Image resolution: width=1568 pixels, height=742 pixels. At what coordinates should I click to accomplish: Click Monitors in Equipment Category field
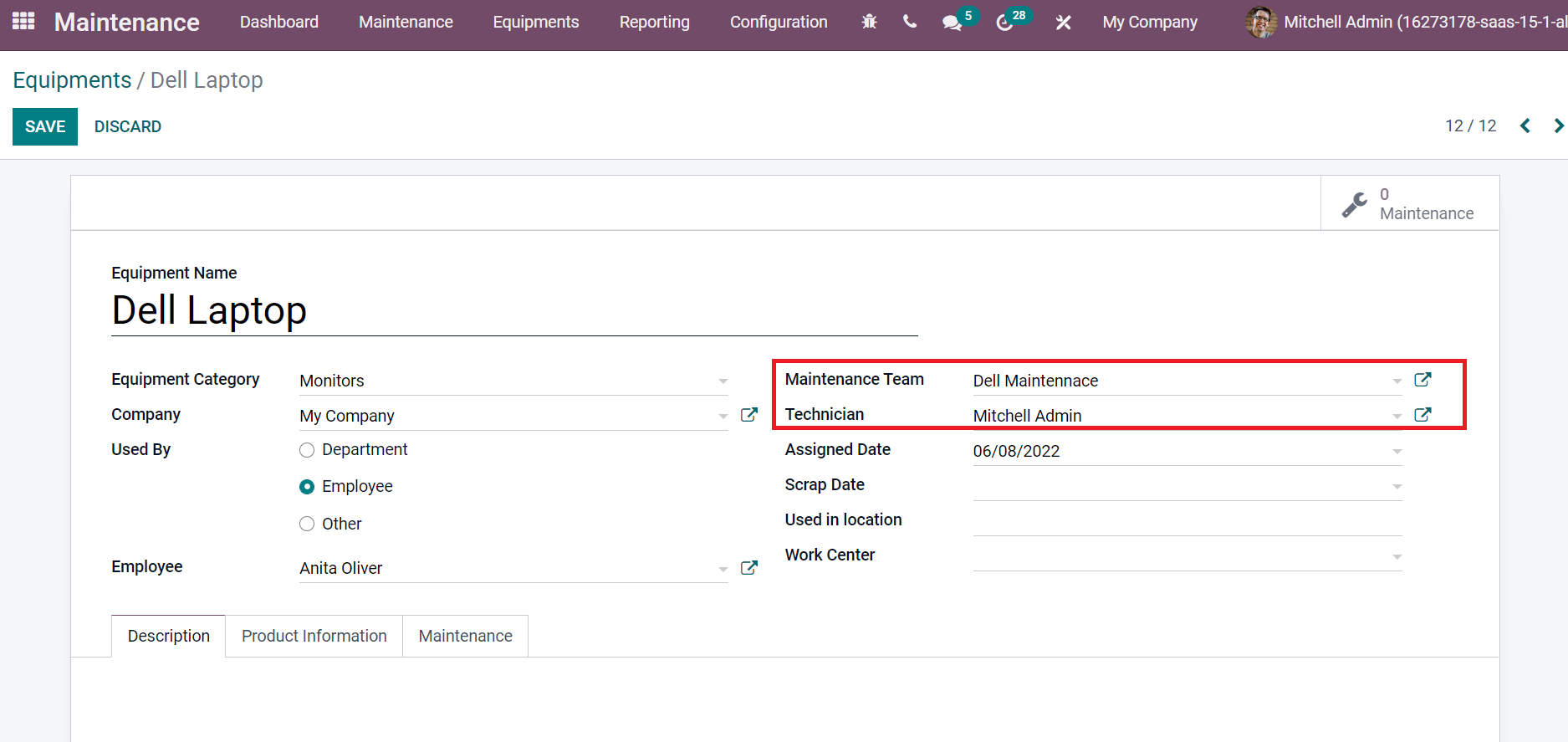332,381
